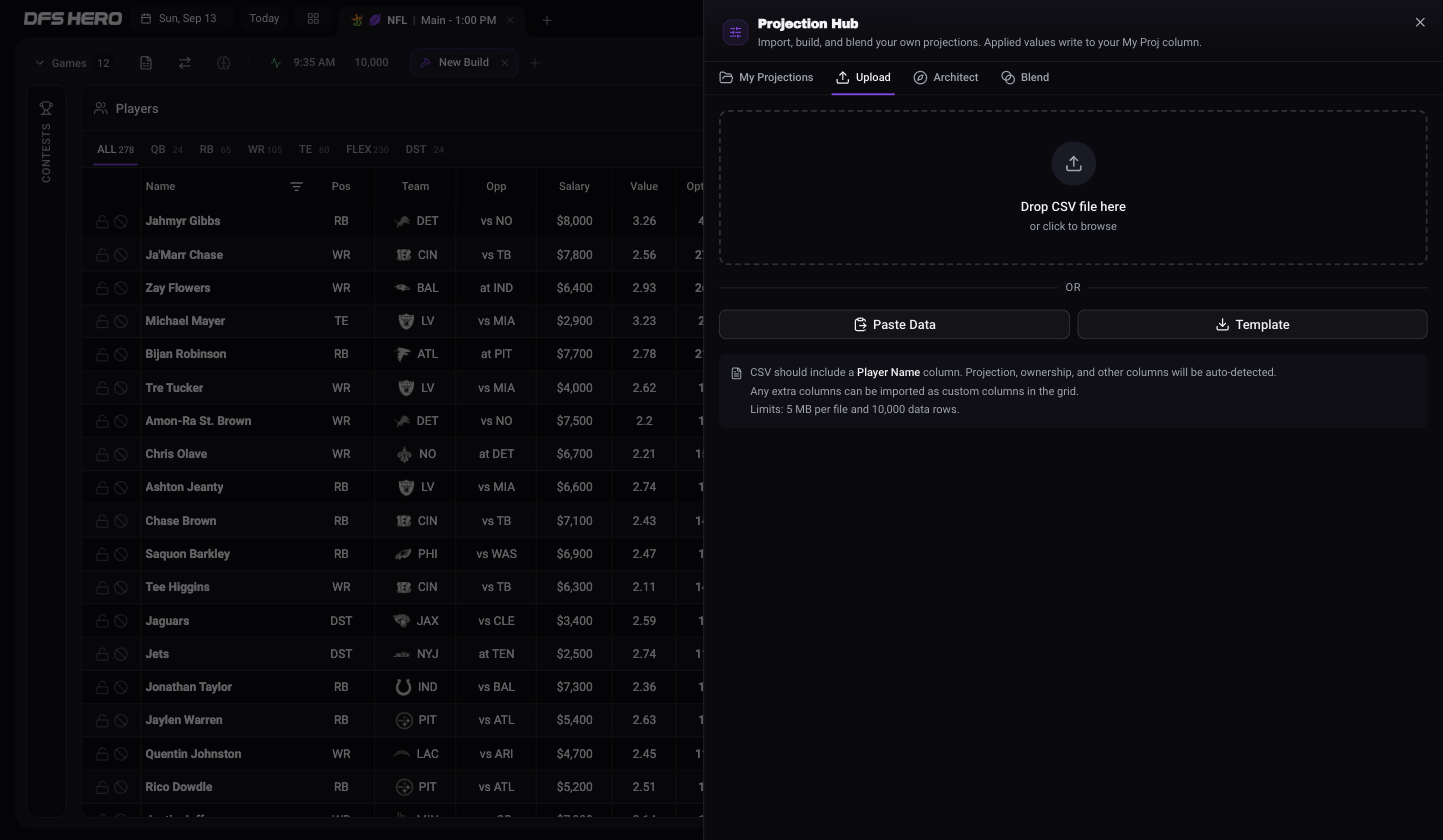The image size is (1443, 840).
Task: Open the grid layout icon beside Today
Action: click(x=313, y=19)
